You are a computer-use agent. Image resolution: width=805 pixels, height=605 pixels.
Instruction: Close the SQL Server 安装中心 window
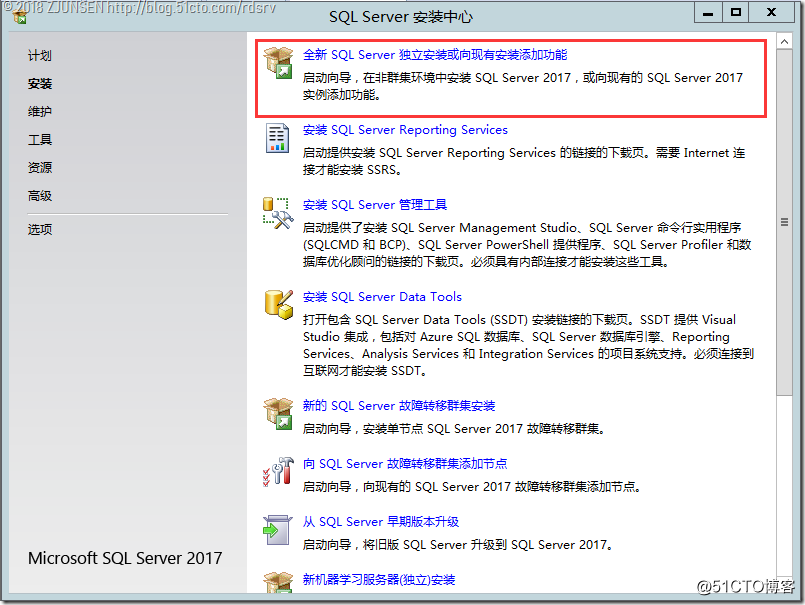click(772, 12)
